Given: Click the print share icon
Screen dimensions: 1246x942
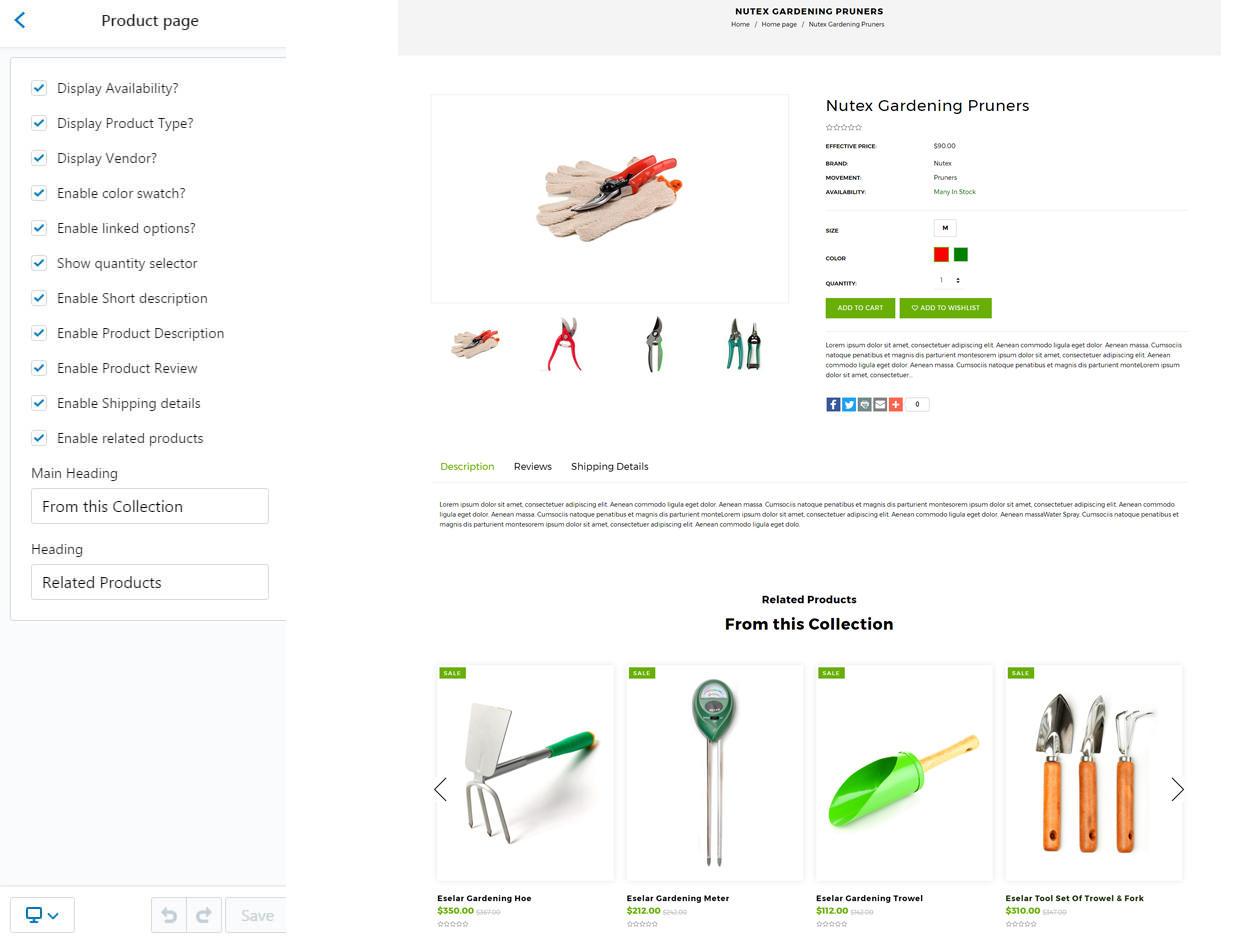Looking at the screenshot, I should (x=864, y=405).
